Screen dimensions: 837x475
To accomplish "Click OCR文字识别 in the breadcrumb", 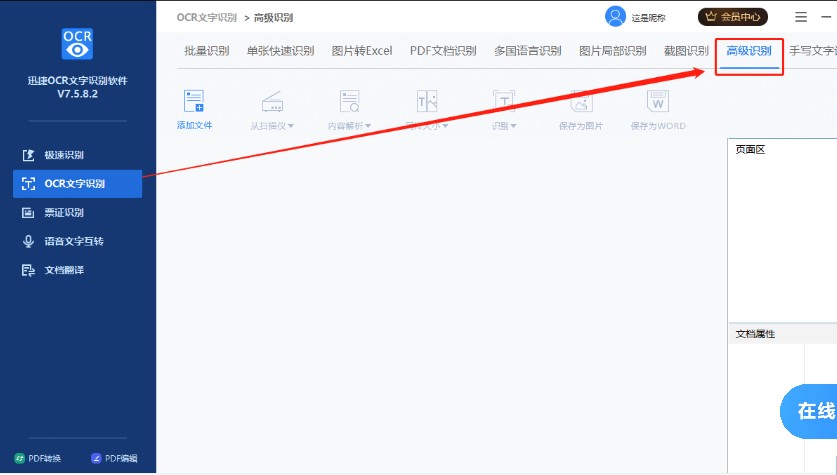I will click(x=207, y=18).
